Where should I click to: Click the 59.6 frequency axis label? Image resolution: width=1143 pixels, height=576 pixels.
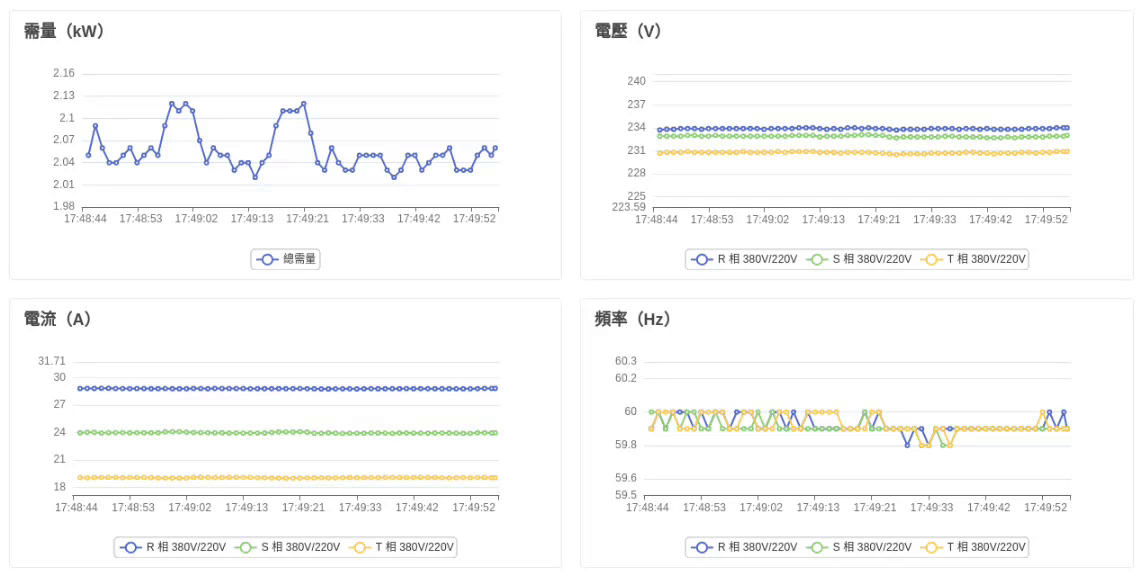(x=626, y=478)
